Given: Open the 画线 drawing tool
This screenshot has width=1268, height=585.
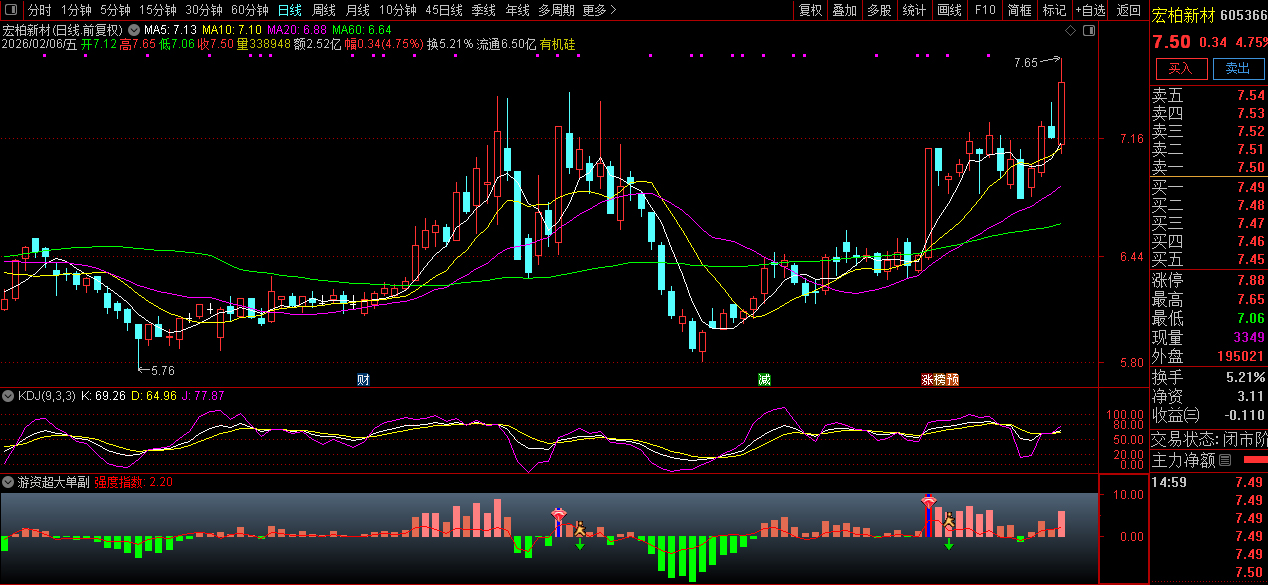Looking at the screenshot, I should (x=948, y=10).
